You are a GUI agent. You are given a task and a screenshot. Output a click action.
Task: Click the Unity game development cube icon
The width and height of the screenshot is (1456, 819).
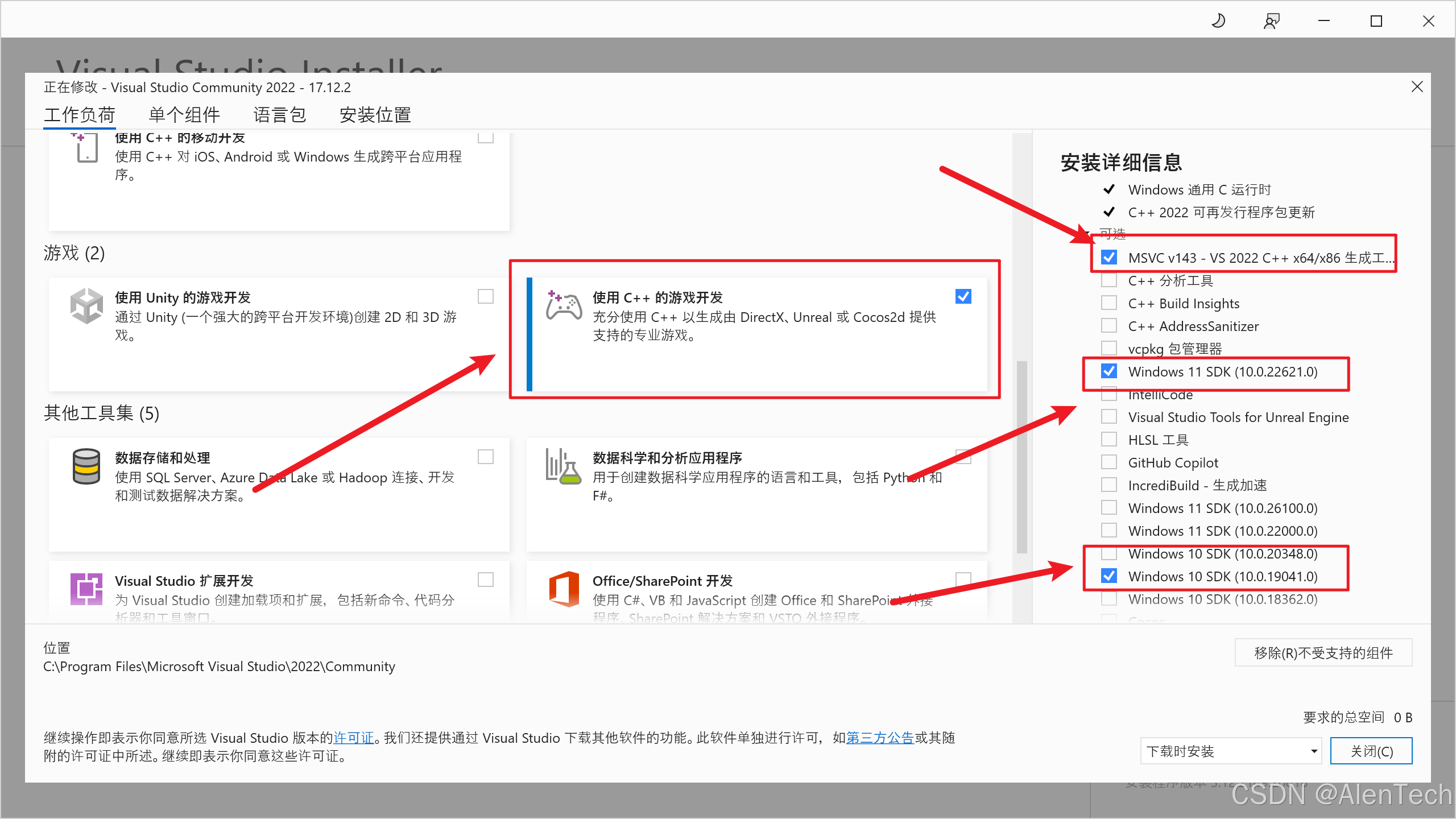pyautogui.click(x=86, y=306)
